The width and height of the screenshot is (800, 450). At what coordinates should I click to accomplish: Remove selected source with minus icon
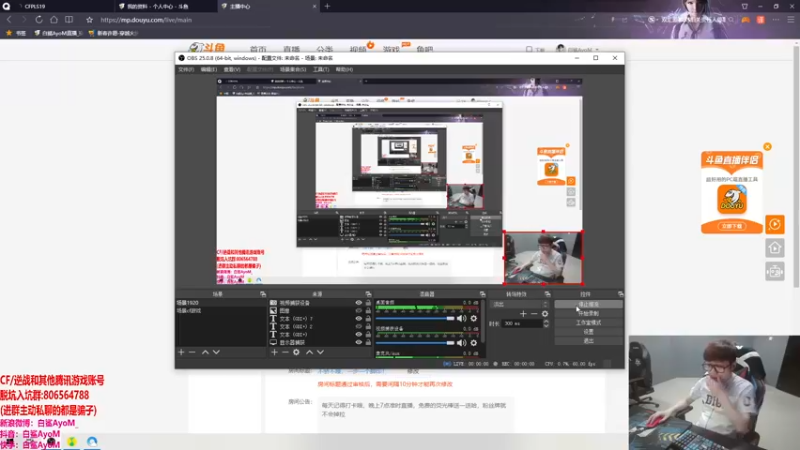tap(285, 352)
